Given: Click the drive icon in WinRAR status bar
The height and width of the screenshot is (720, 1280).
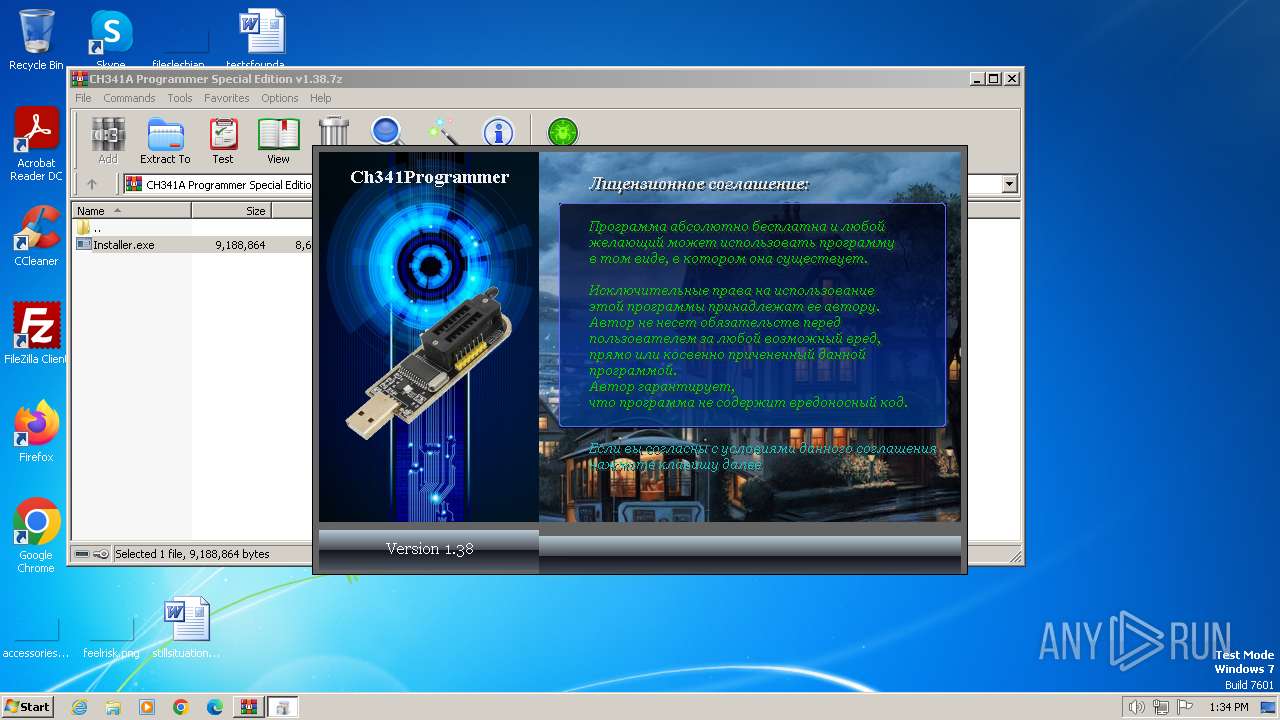Looking at the screenshot, I should (x=82, y=554).
